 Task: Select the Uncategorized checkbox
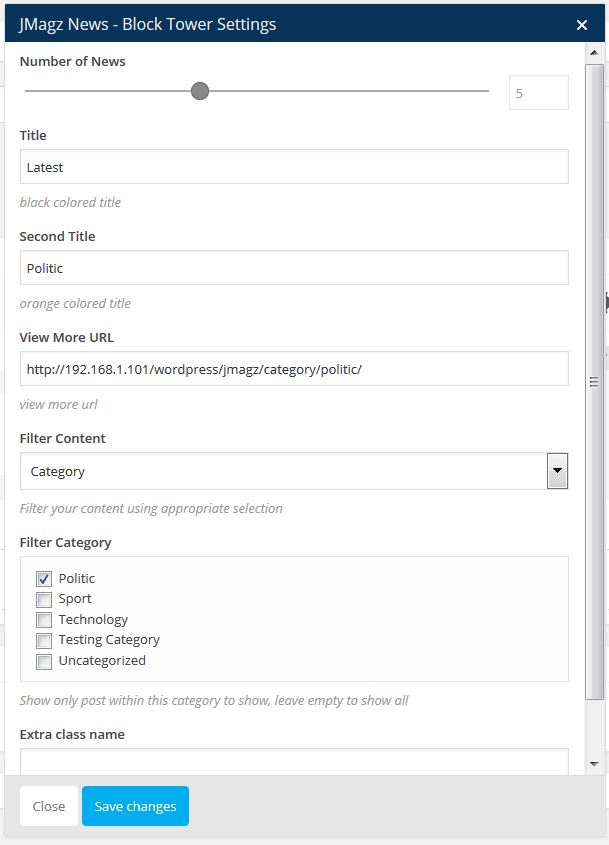tap(44, 661)
